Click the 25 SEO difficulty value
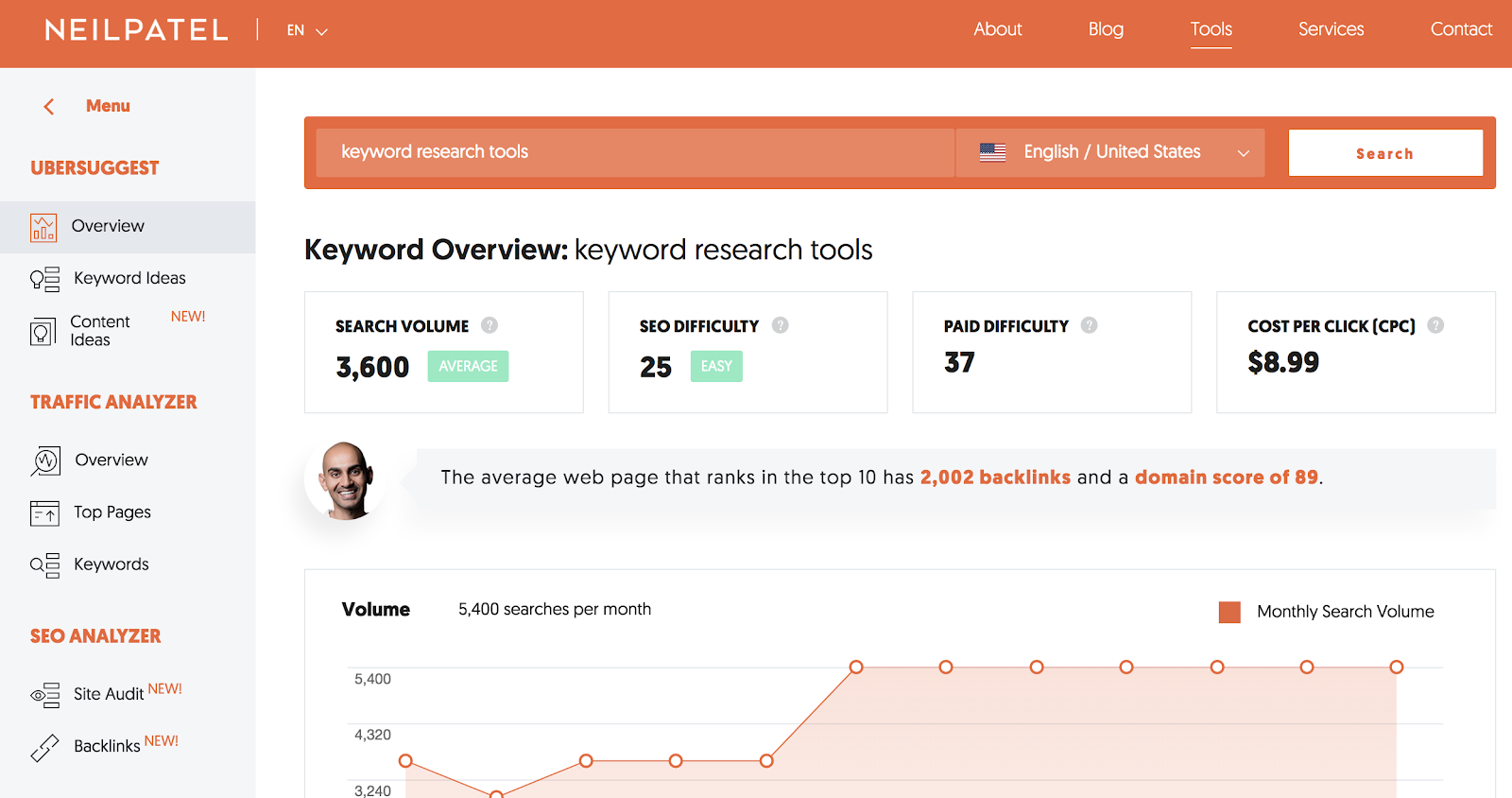The height and width of the screenshot is (798, 1512). [x=656, y=367]
